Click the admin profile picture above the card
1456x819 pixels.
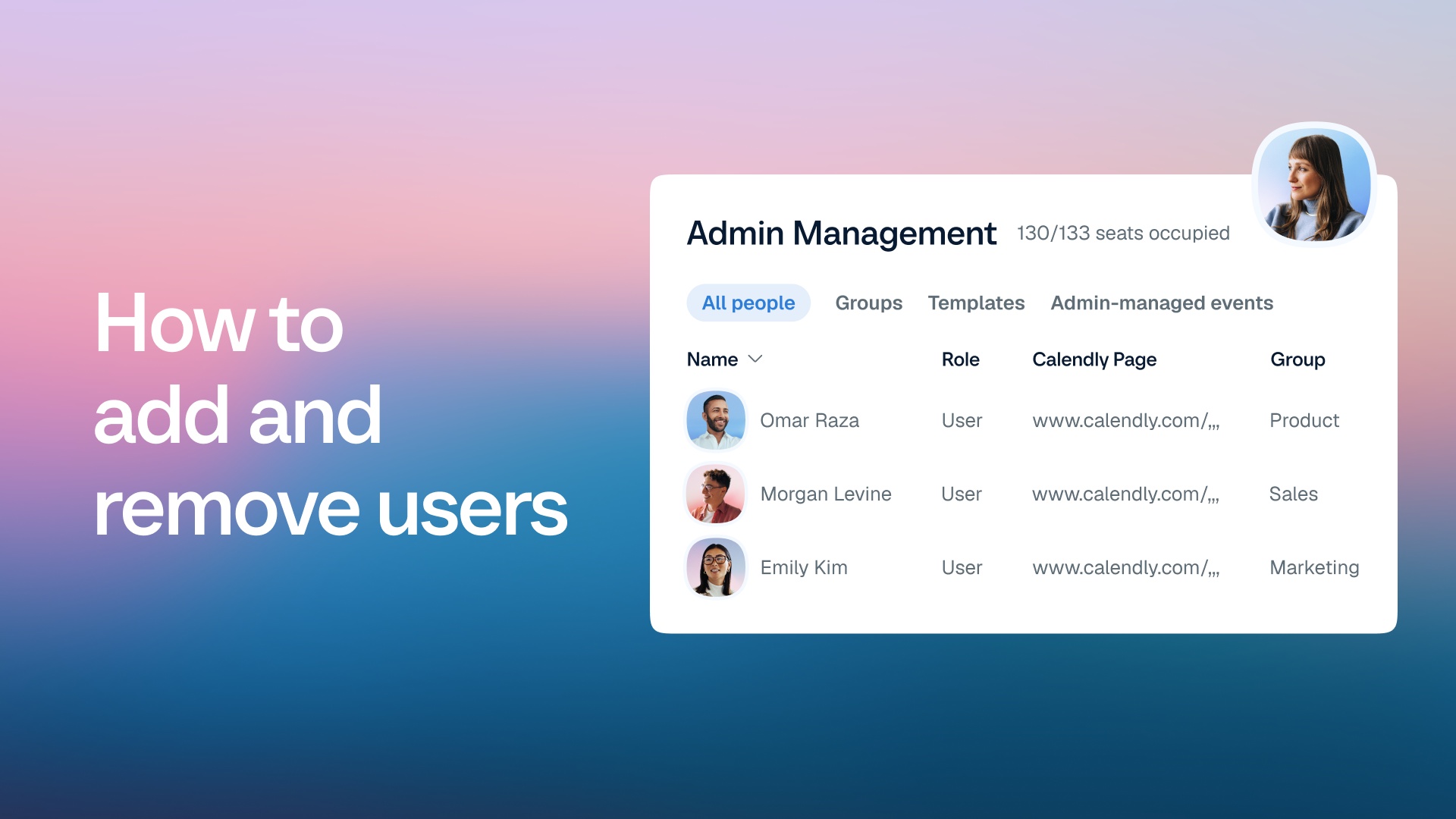1314,185
